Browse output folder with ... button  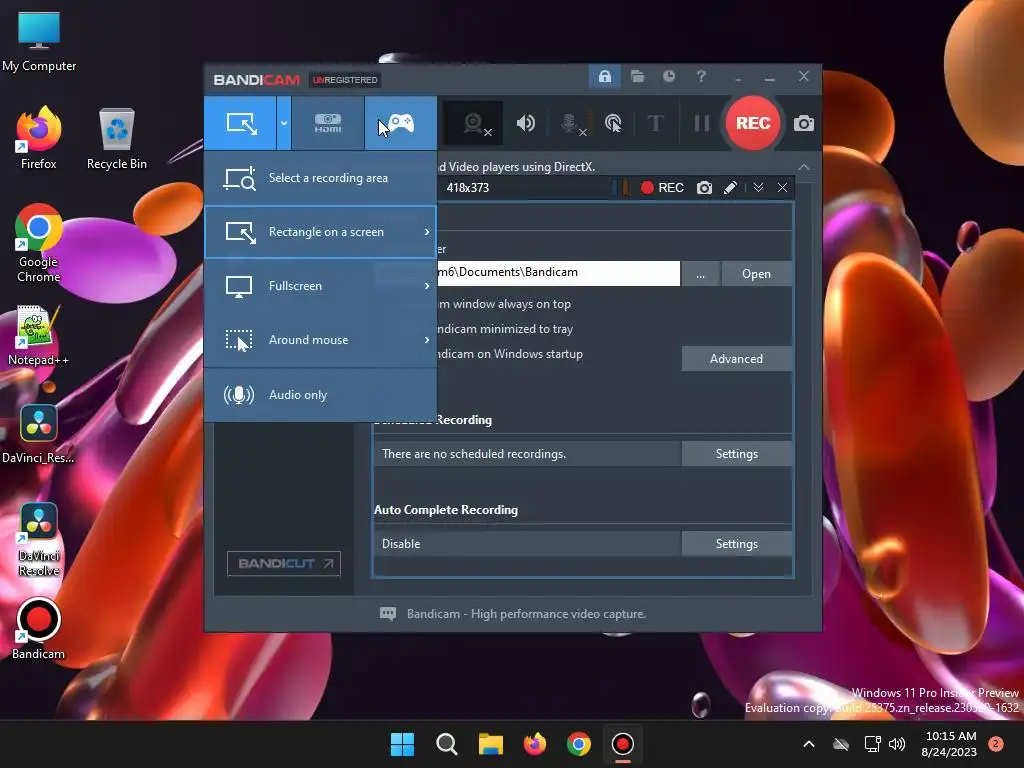(x=701, y=274)
